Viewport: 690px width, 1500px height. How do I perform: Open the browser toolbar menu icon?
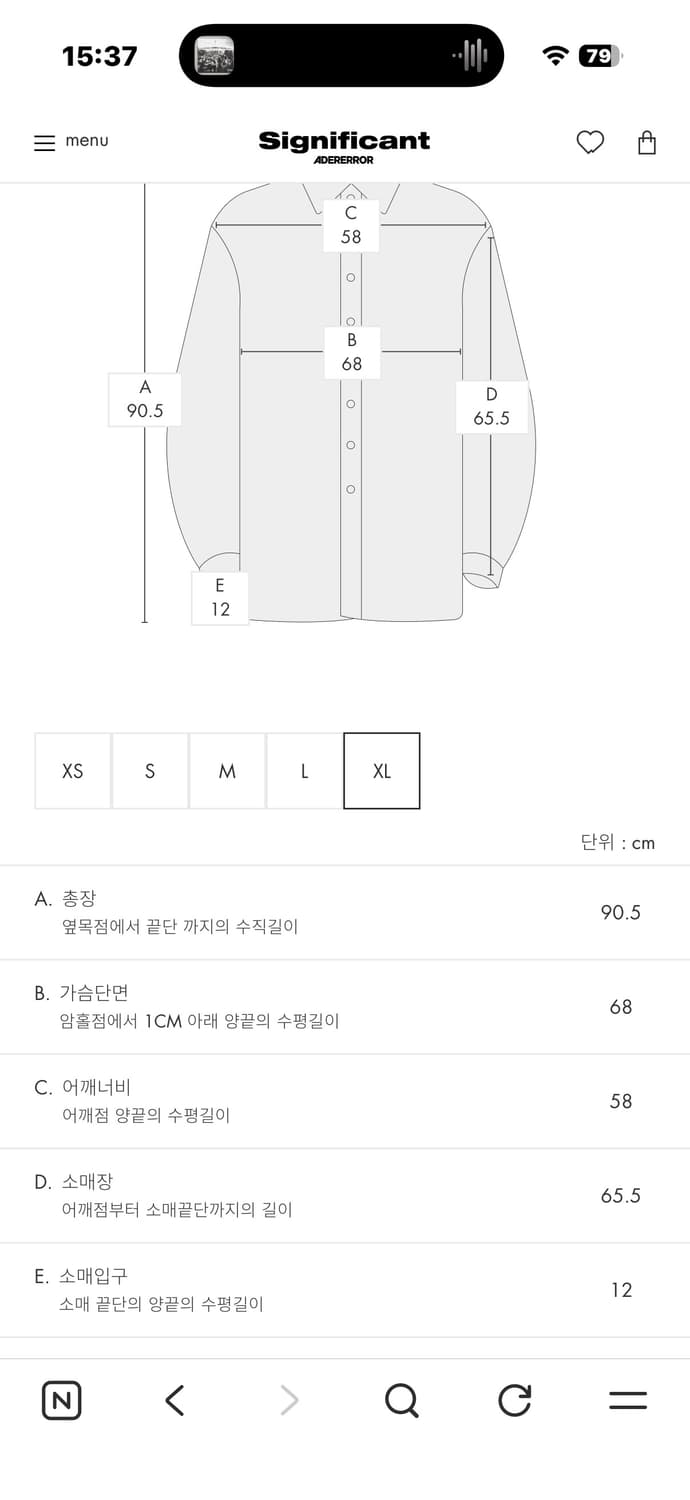628,1400
